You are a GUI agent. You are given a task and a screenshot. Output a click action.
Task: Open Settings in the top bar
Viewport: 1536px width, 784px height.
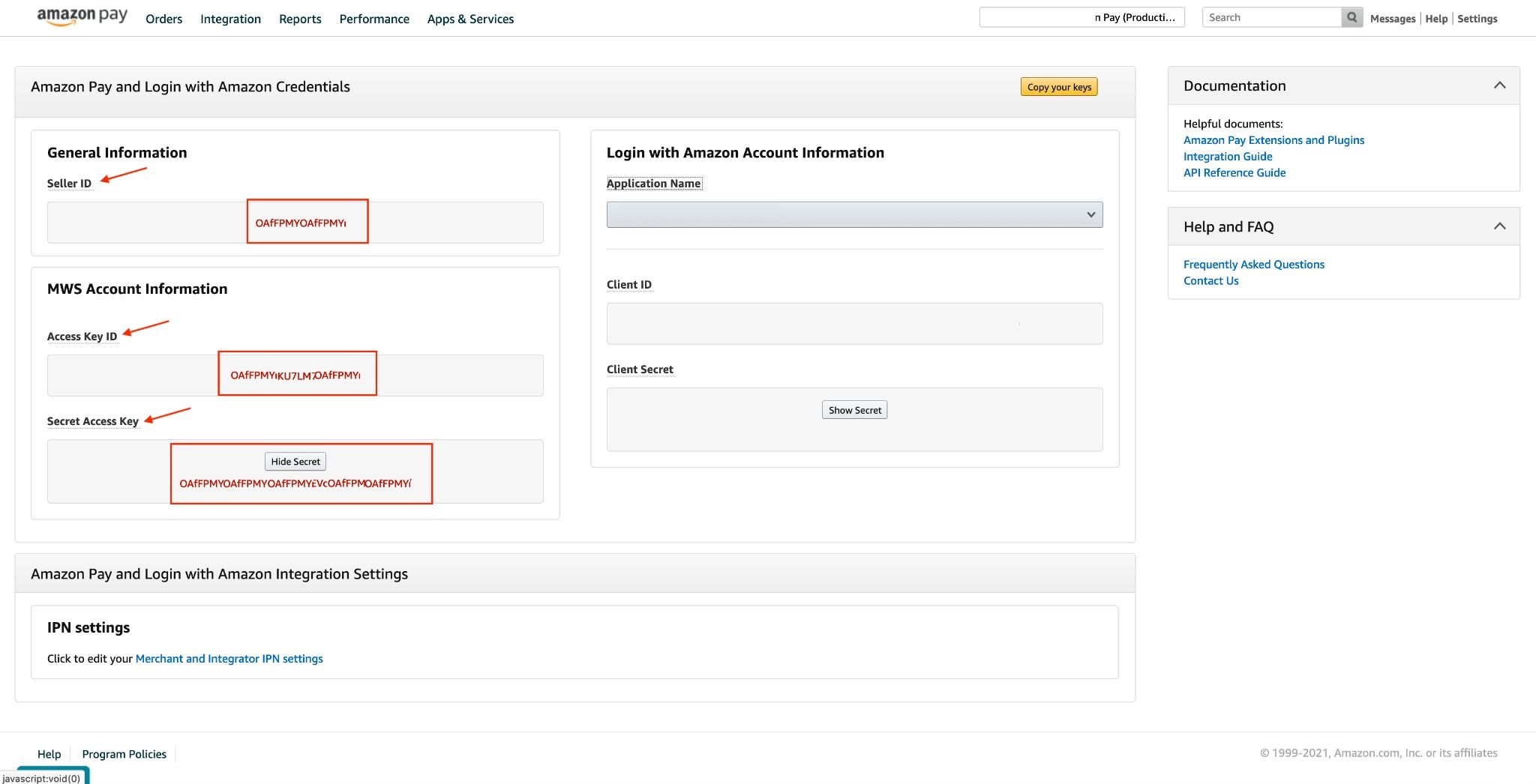[1477, 19]
